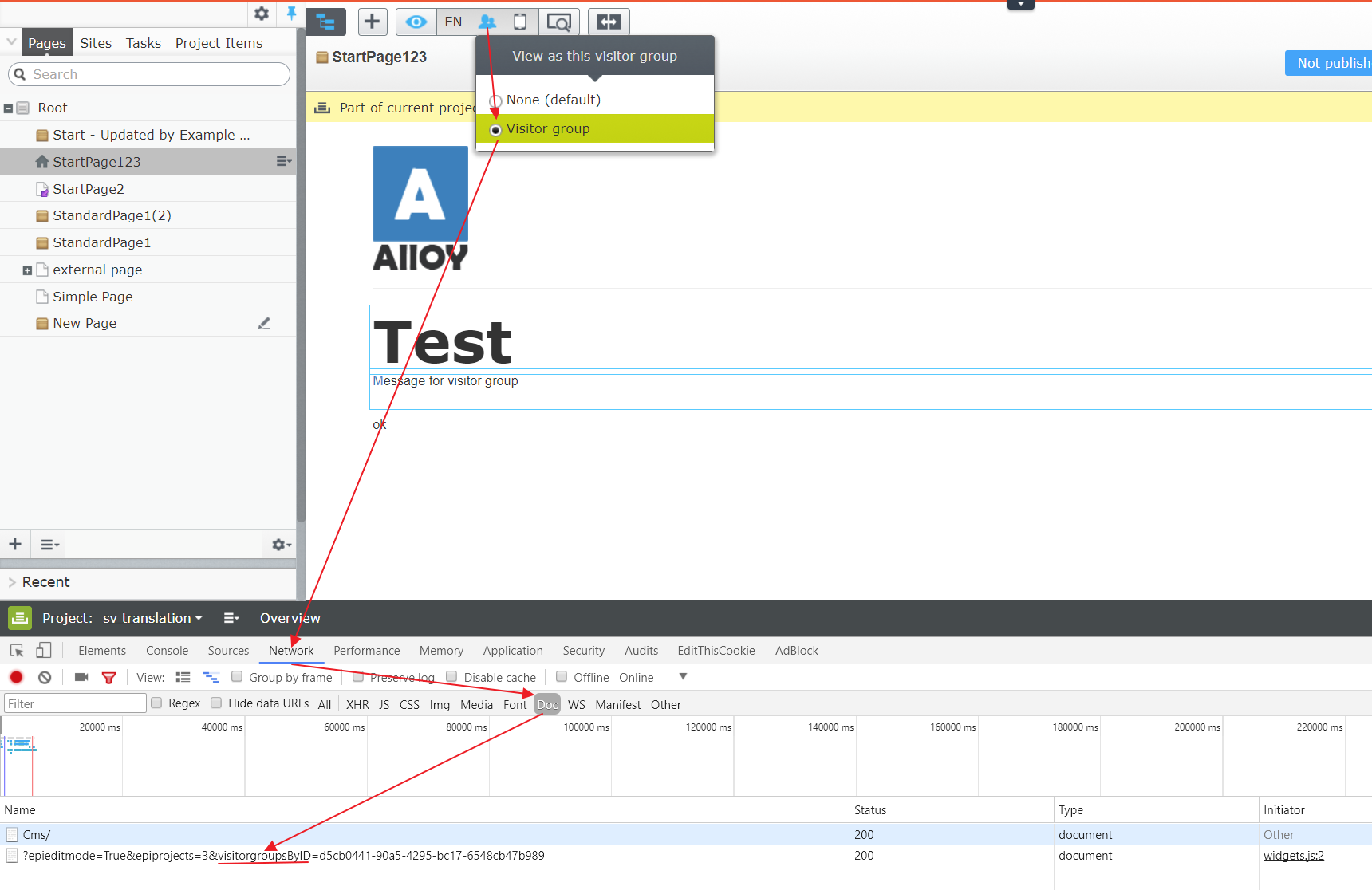Check the Hide data URLs checkbox
This screenshot has height=890, width=1372.
[x=216, y=703]
